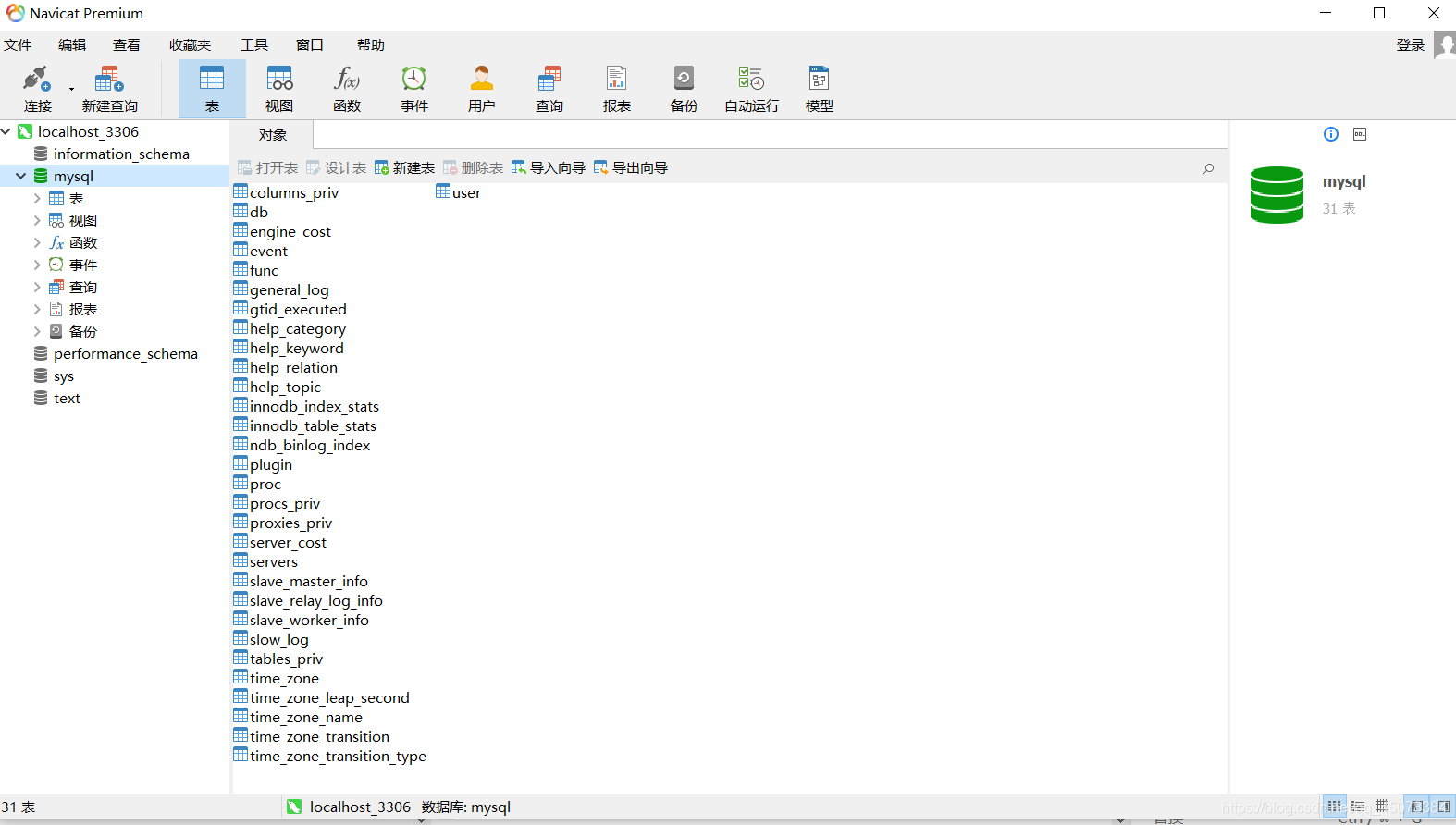Open the 编辑 menu
Viewport: 1456px width, 825px height.
click(x=72, y=44)
